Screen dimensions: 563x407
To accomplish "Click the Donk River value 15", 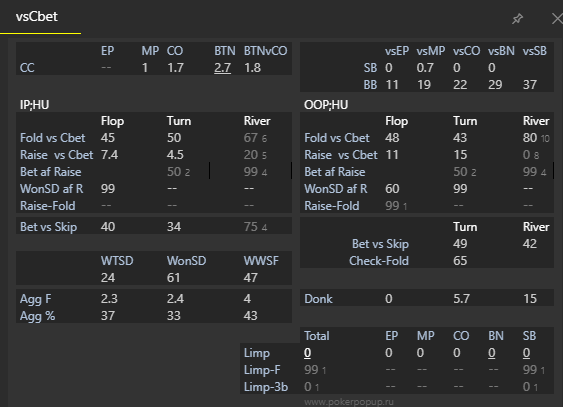I will click(x=530, y=299).
